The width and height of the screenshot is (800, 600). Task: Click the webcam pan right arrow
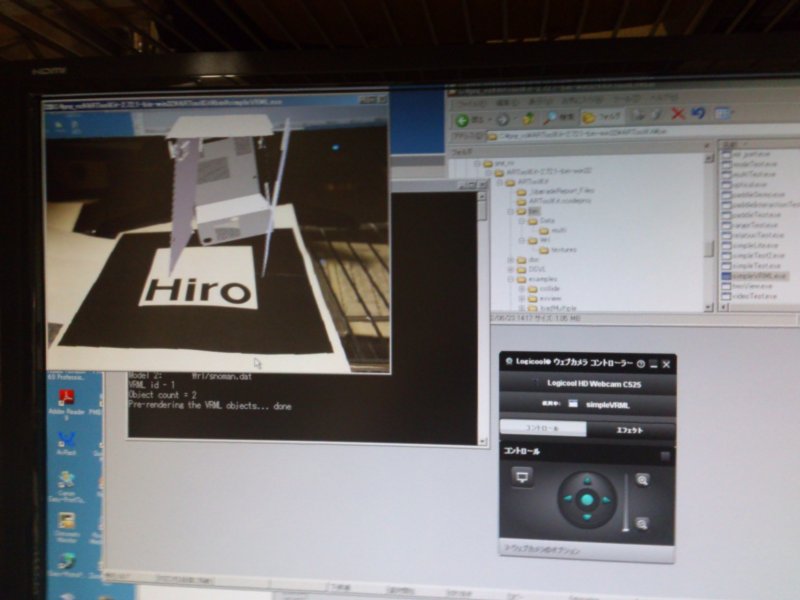(606, 500)
